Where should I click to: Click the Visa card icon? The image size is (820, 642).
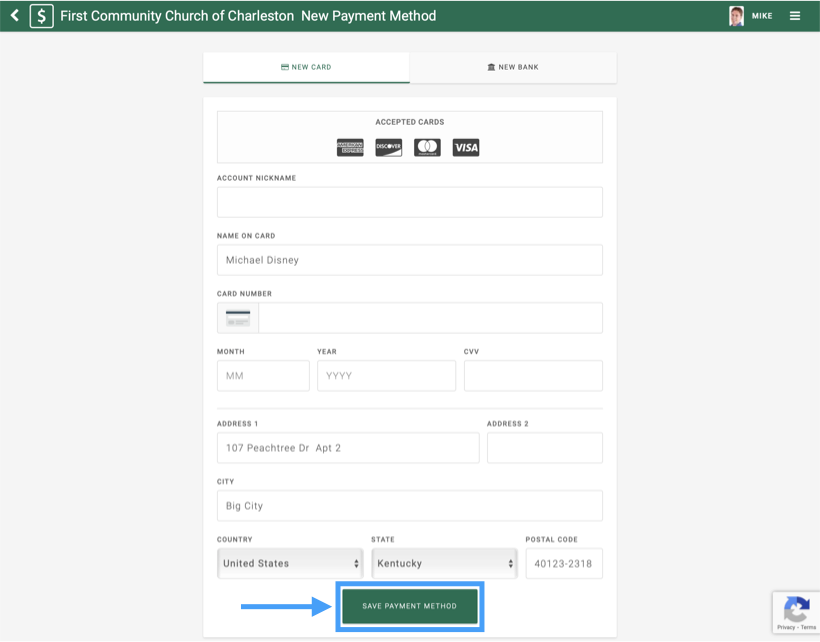(466, 148)
